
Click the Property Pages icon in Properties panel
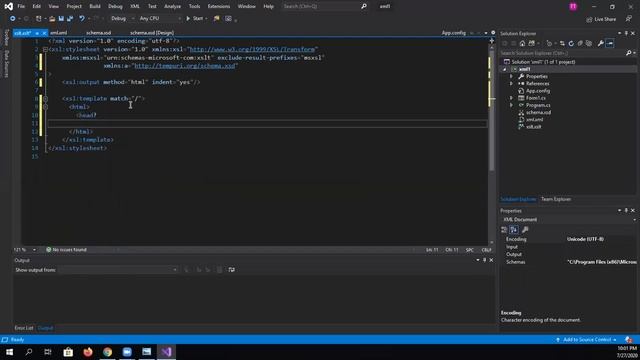525,230
